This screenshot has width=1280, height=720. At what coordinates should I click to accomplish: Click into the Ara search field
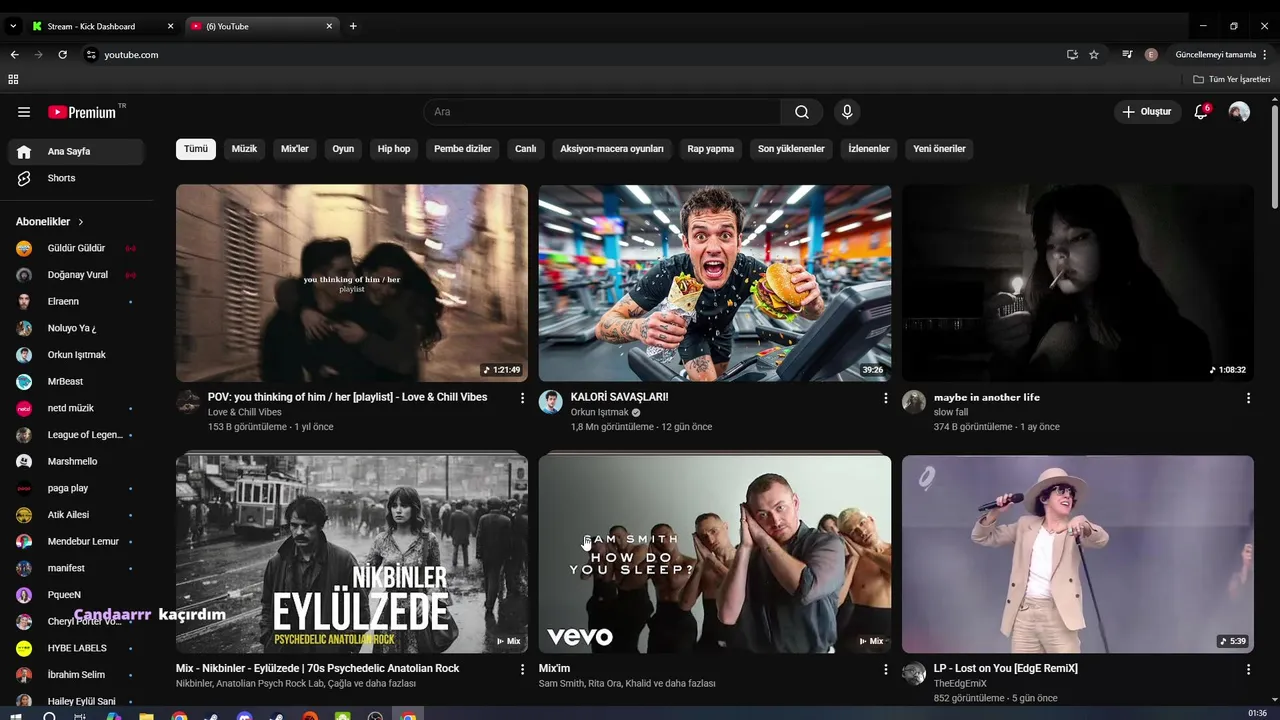click(602, 112)
